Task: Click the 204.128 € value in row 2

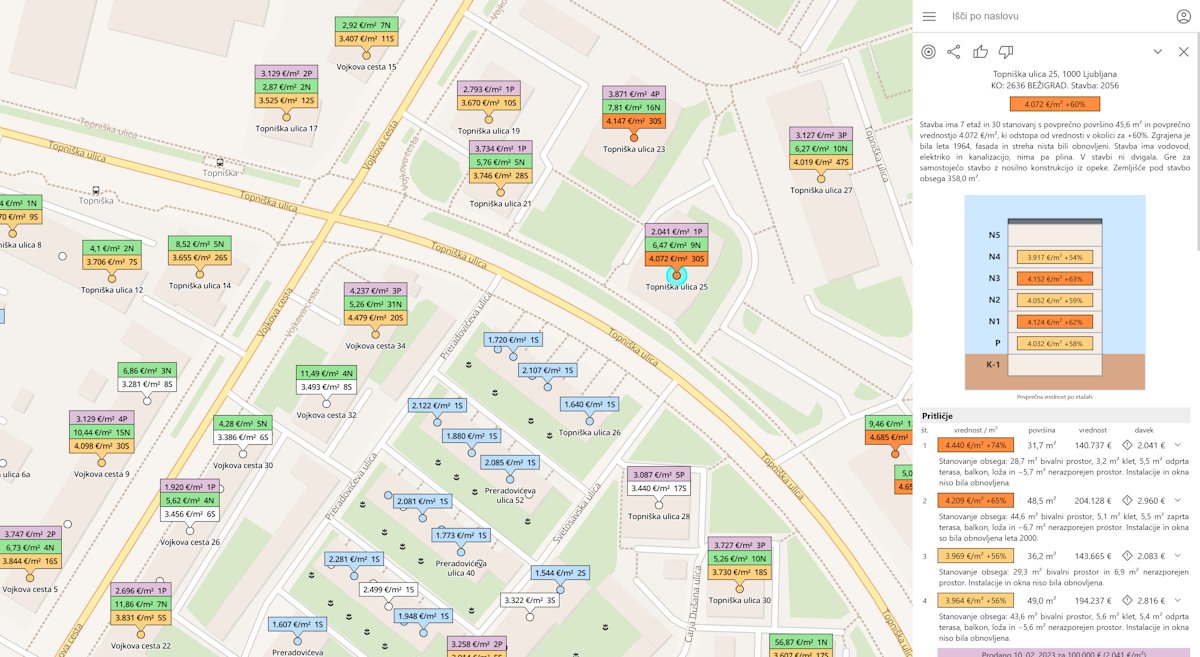Action: 1093,500
